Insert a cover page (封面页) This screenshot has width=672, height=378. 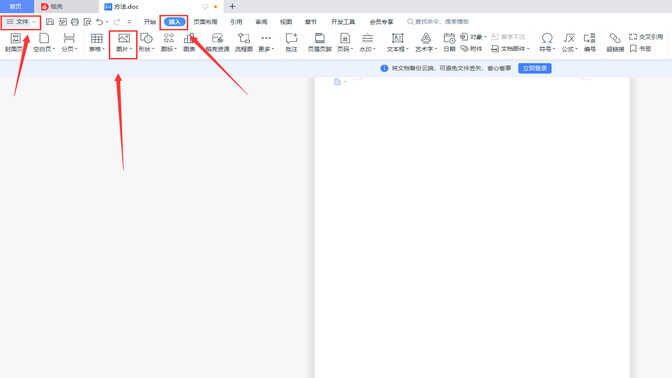click(x=15, y=42)
